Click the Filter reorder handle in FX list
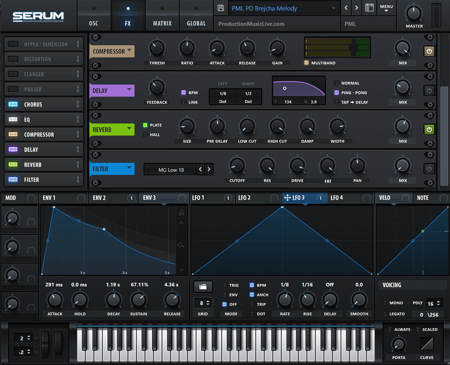450x365 pixels. (78, 180)
